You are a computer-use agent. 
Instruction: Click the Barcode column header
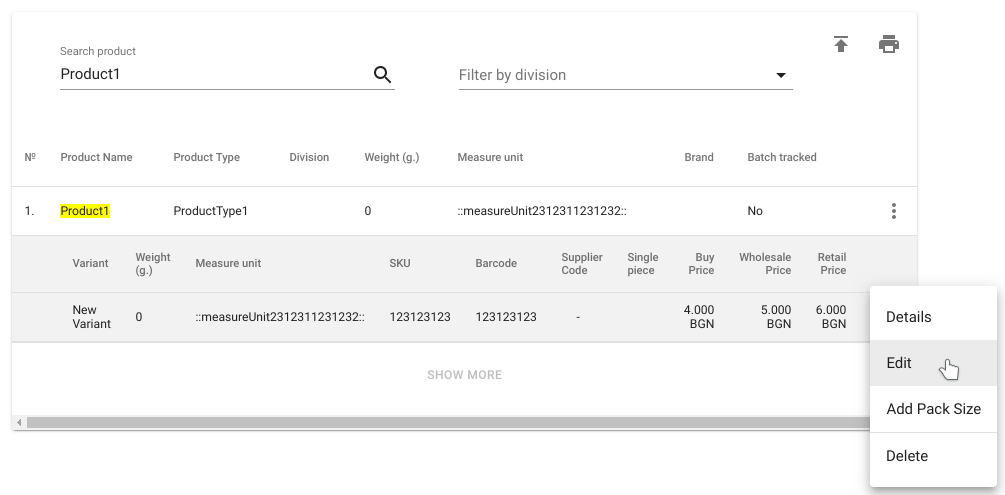click(496, 264)
